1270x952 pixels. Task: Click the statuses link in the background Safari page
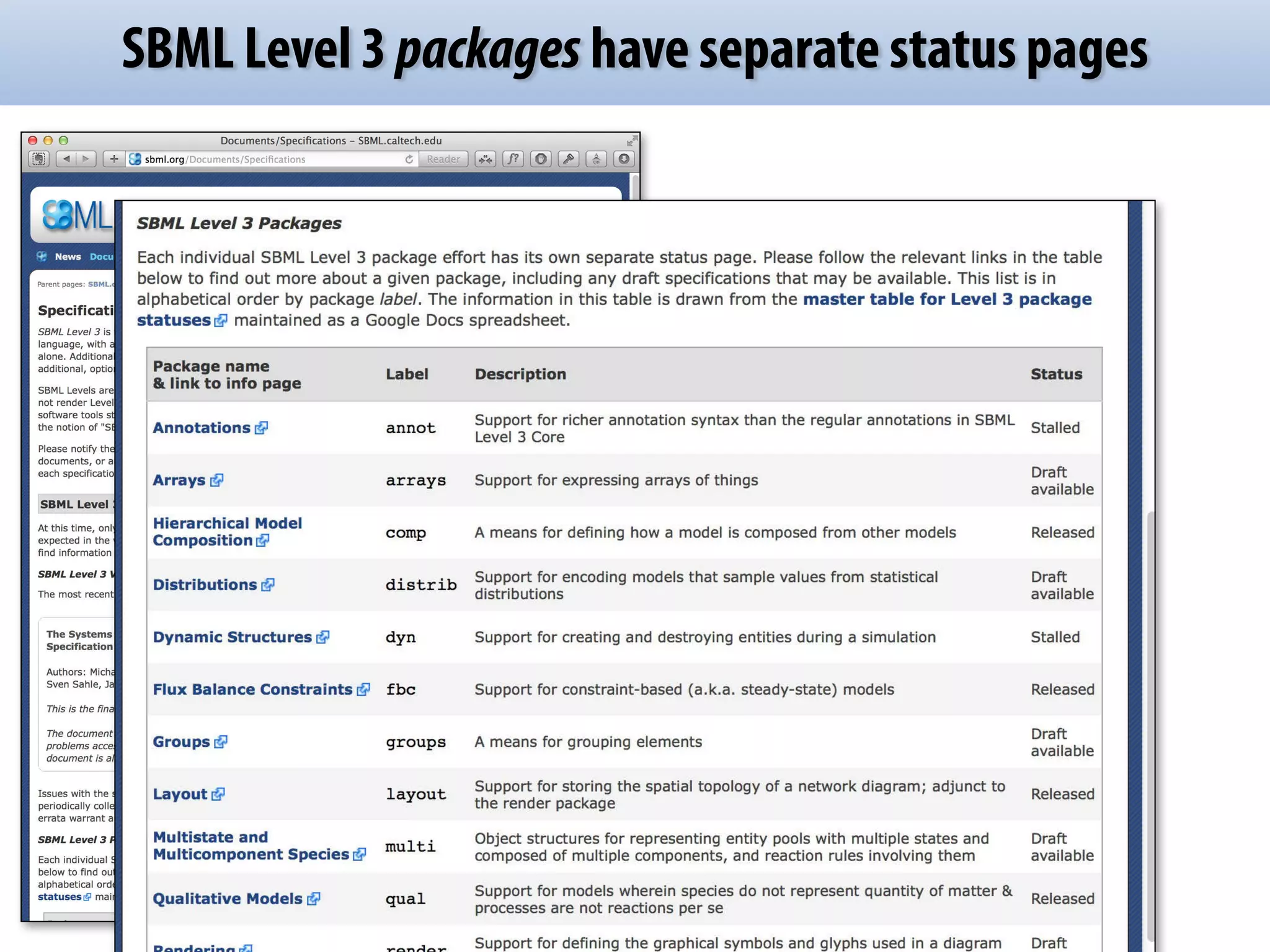click(60, 897)
